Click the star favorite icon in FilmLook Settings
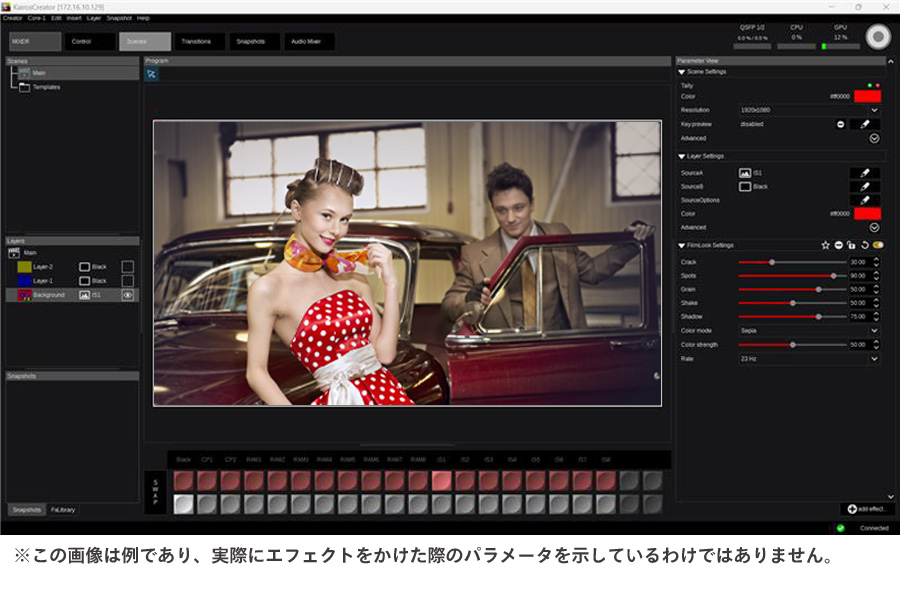The width and height of the screenshot is (900, 613). click(x=825, y=245)
